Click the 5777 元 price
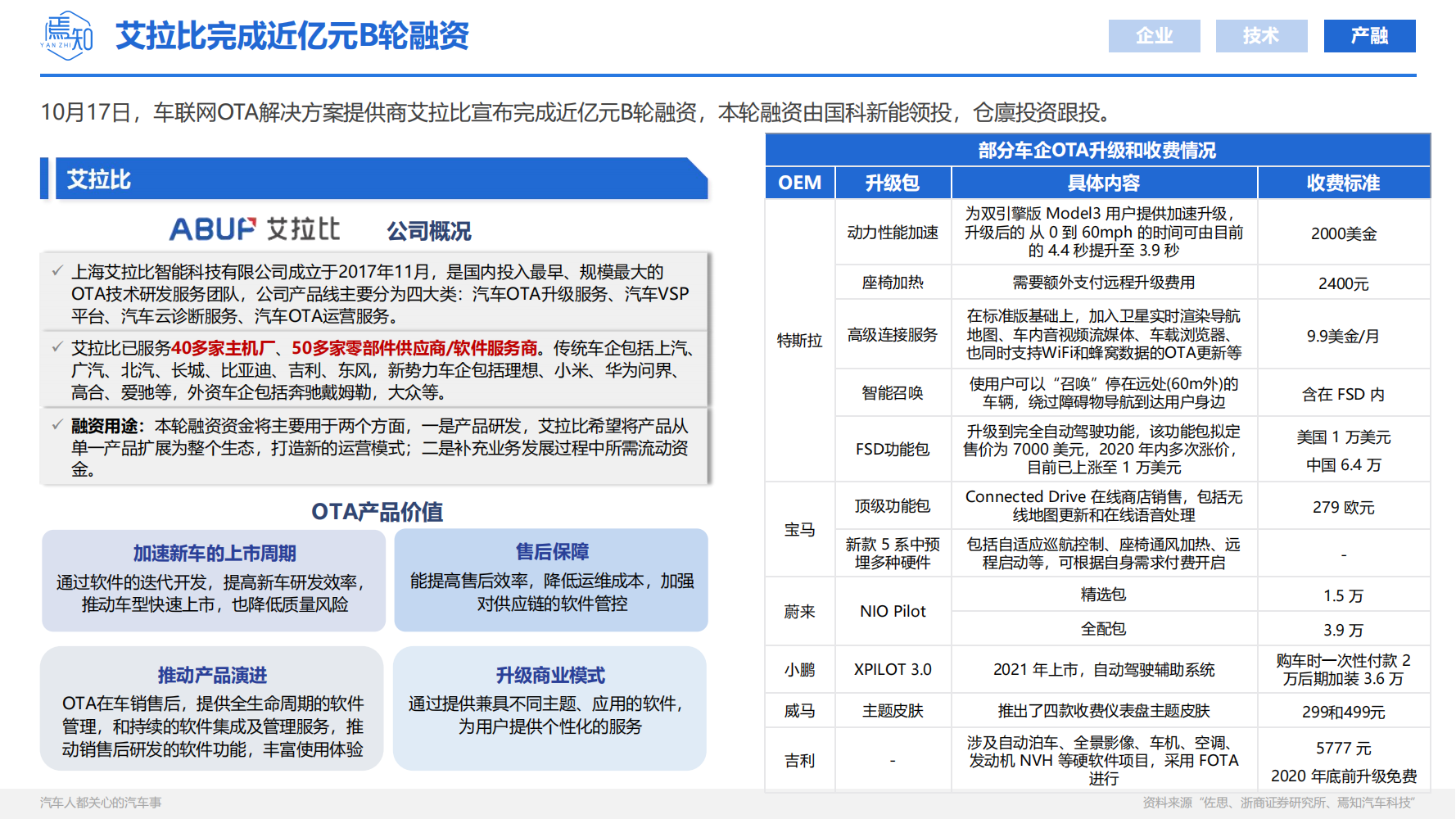Image resolution: width=1456 pixels, height=819 pixels. (1344, 749)
